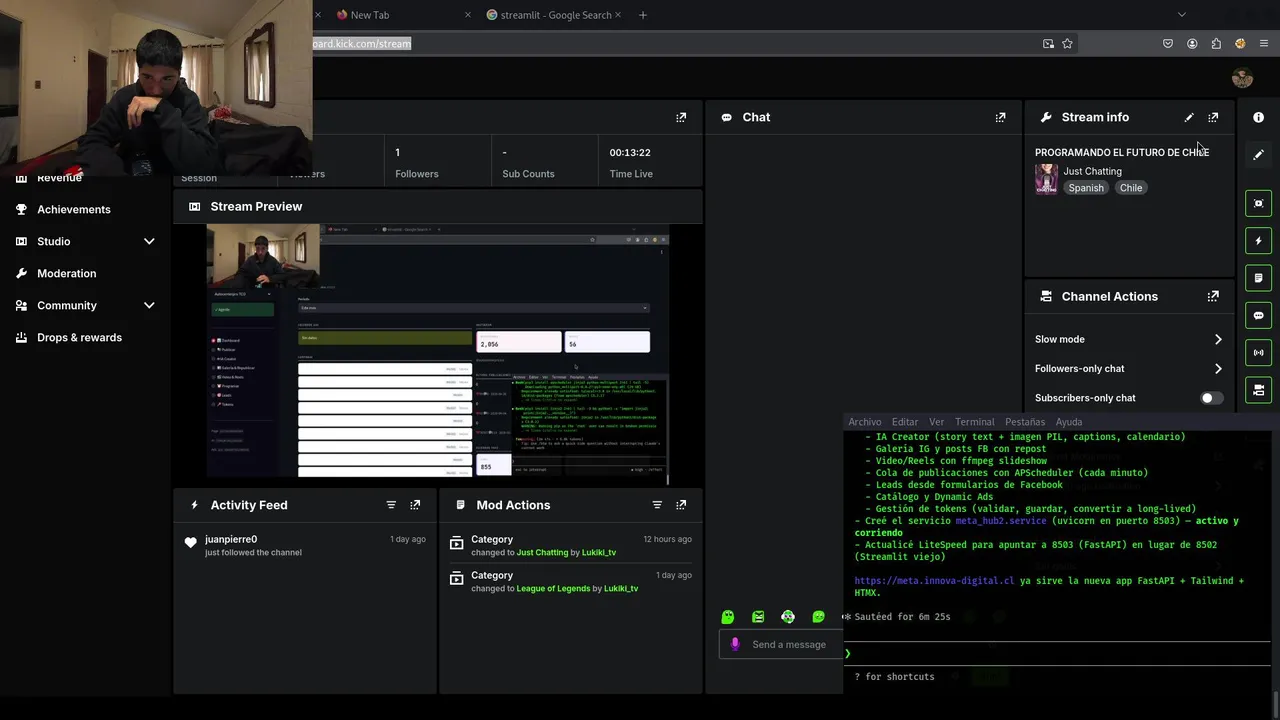This screenshot has width=1280, height=720.
Task: Toggle the channel actions camera widget icon
Action: pos(1258,390)
